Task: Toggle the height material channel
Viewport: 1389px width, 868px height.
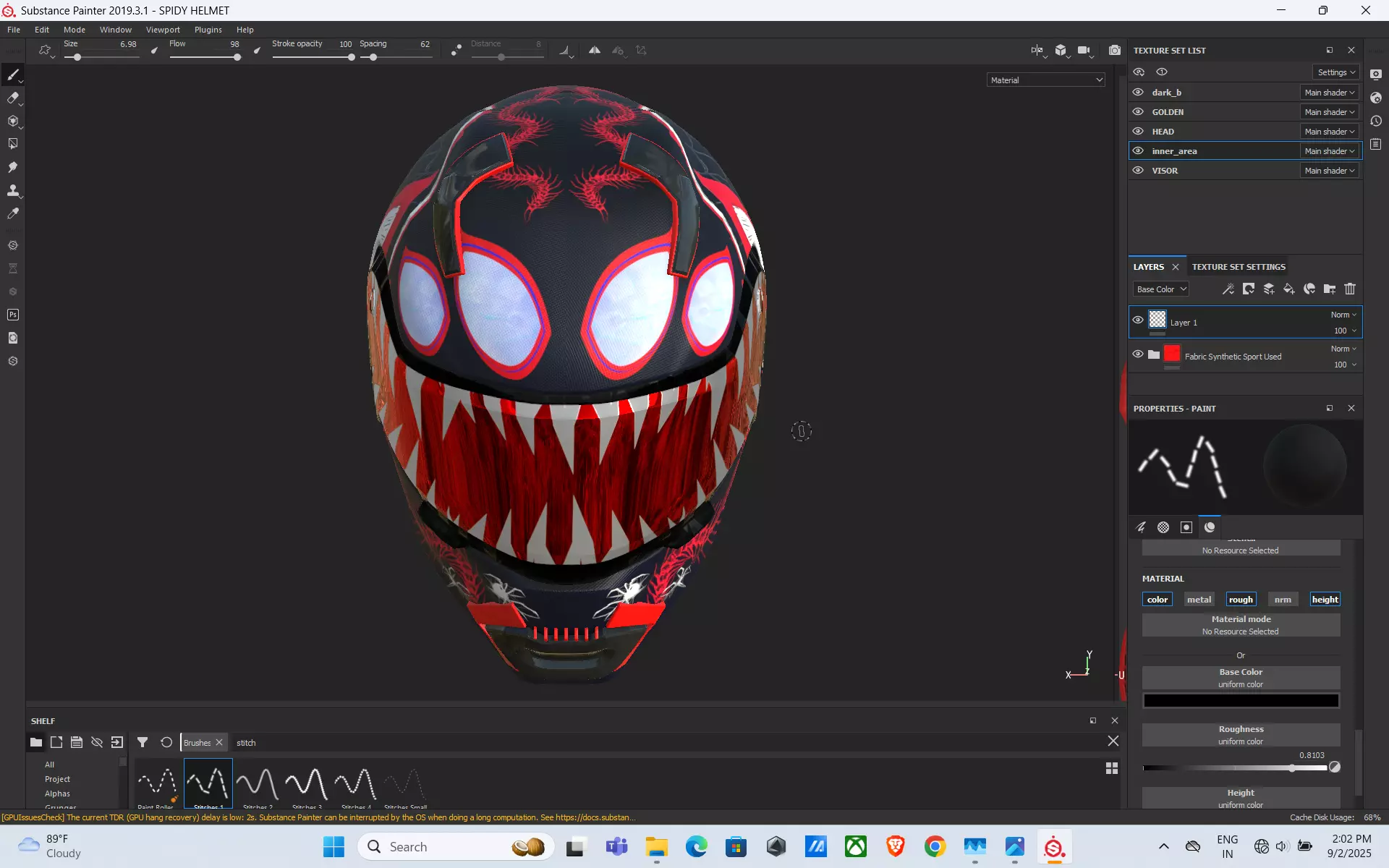Action: tap(1325, 599)
